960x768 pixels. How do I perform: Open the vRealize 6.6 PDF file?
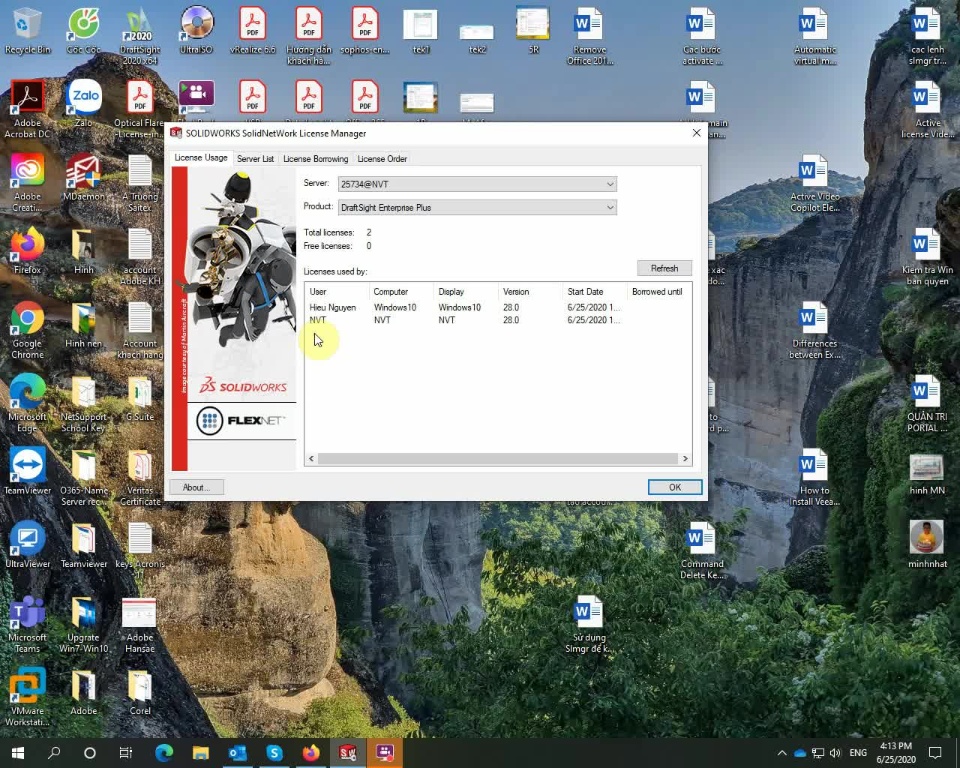tap(252, 31)
